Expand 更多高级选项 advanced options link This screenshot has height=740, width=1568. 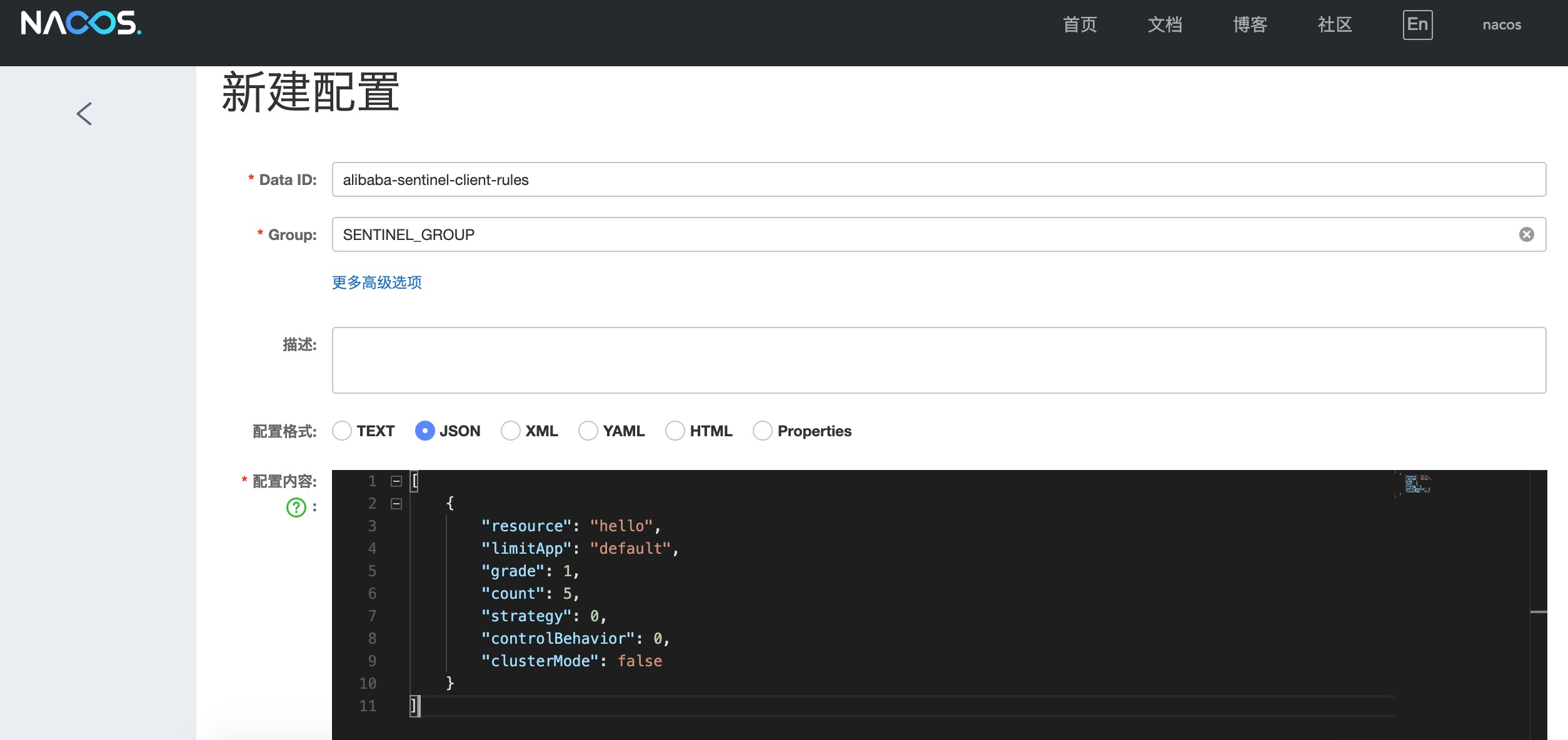[x=377, y=282]
